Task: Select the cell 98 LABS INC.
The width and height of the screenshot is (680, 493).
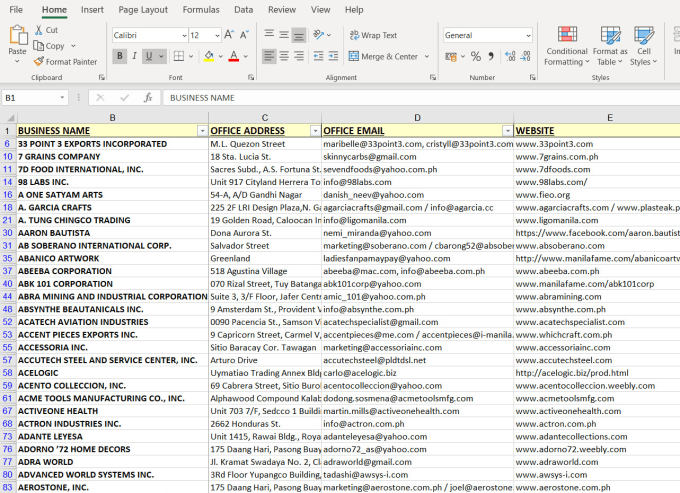Action: tap(113, 182)
